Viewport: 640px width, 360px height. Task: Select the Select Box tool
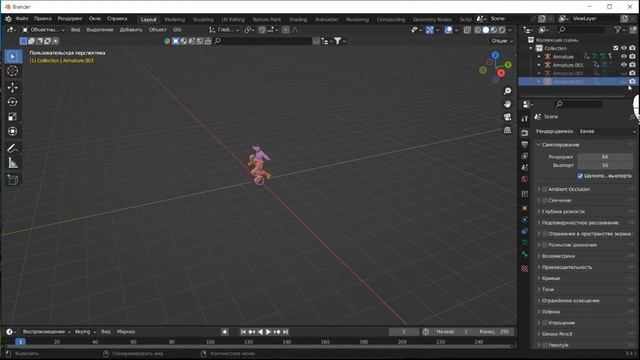click(x=13, y=56)
